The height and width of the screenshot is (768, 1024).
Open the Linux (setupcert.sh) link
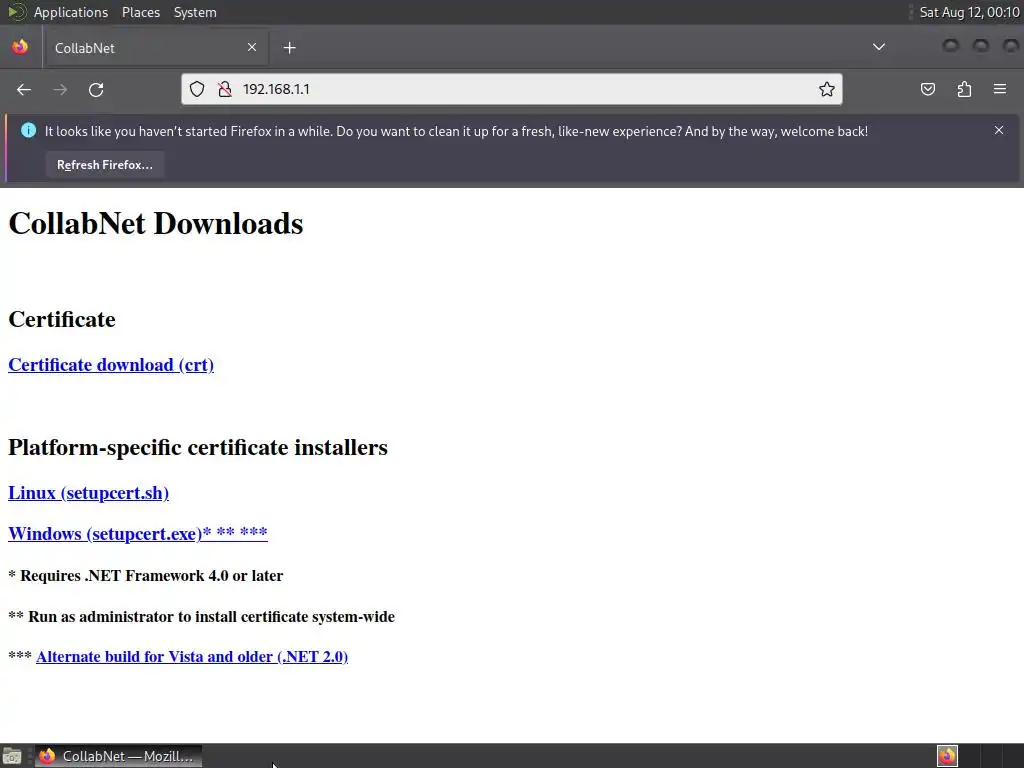(x=89, y=493)
